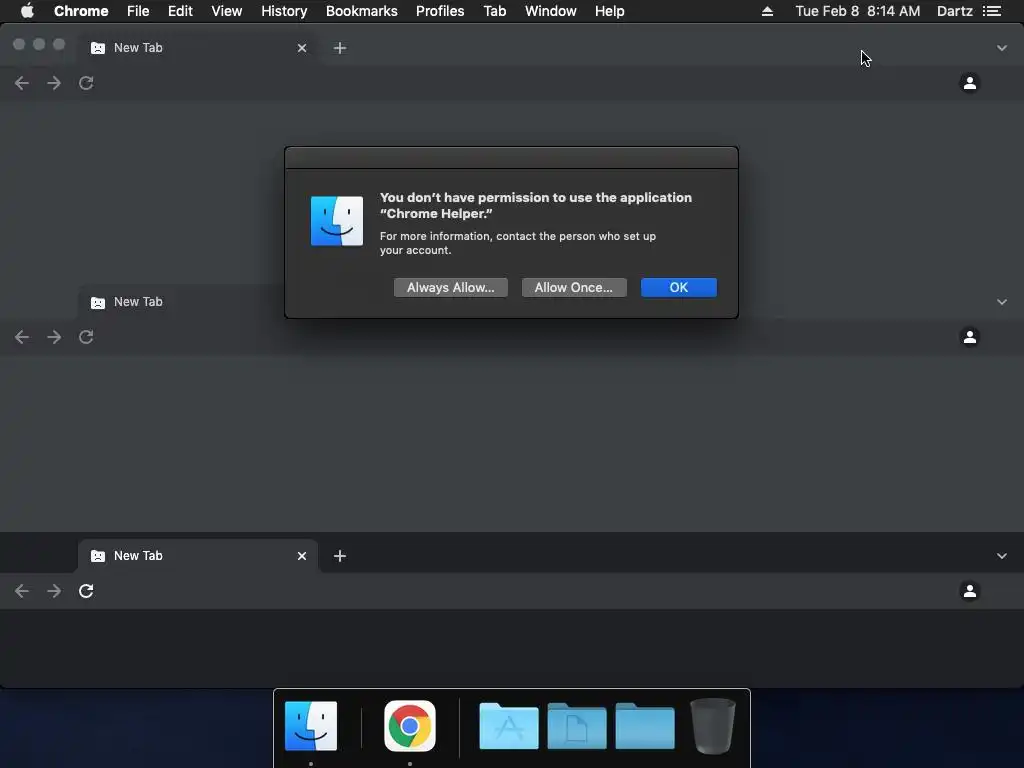Open Notification Center list icon
The width and height of the screenshot is (1024, 768).
pos(992,11)
